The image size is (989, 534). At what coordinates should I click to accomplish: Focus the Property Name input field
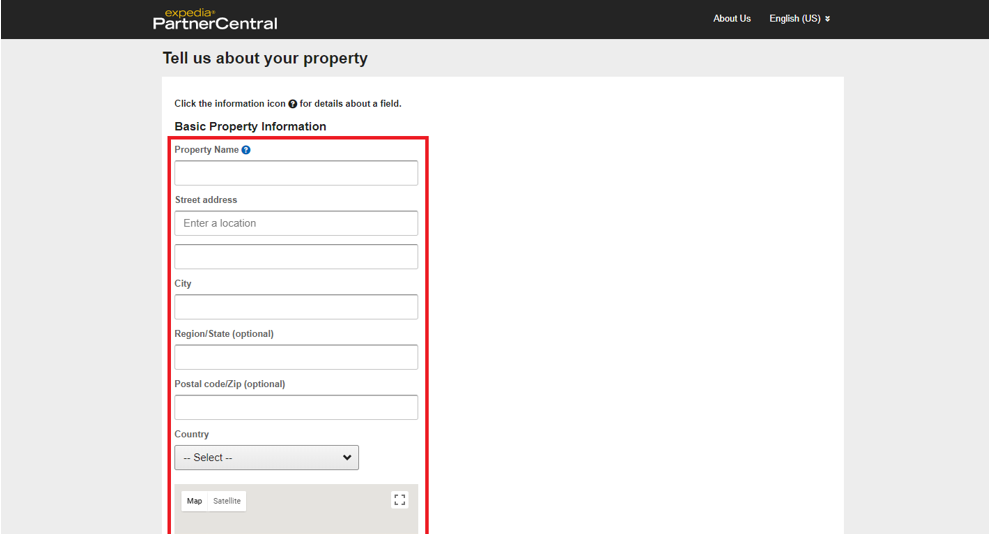[x=296, y=173]
